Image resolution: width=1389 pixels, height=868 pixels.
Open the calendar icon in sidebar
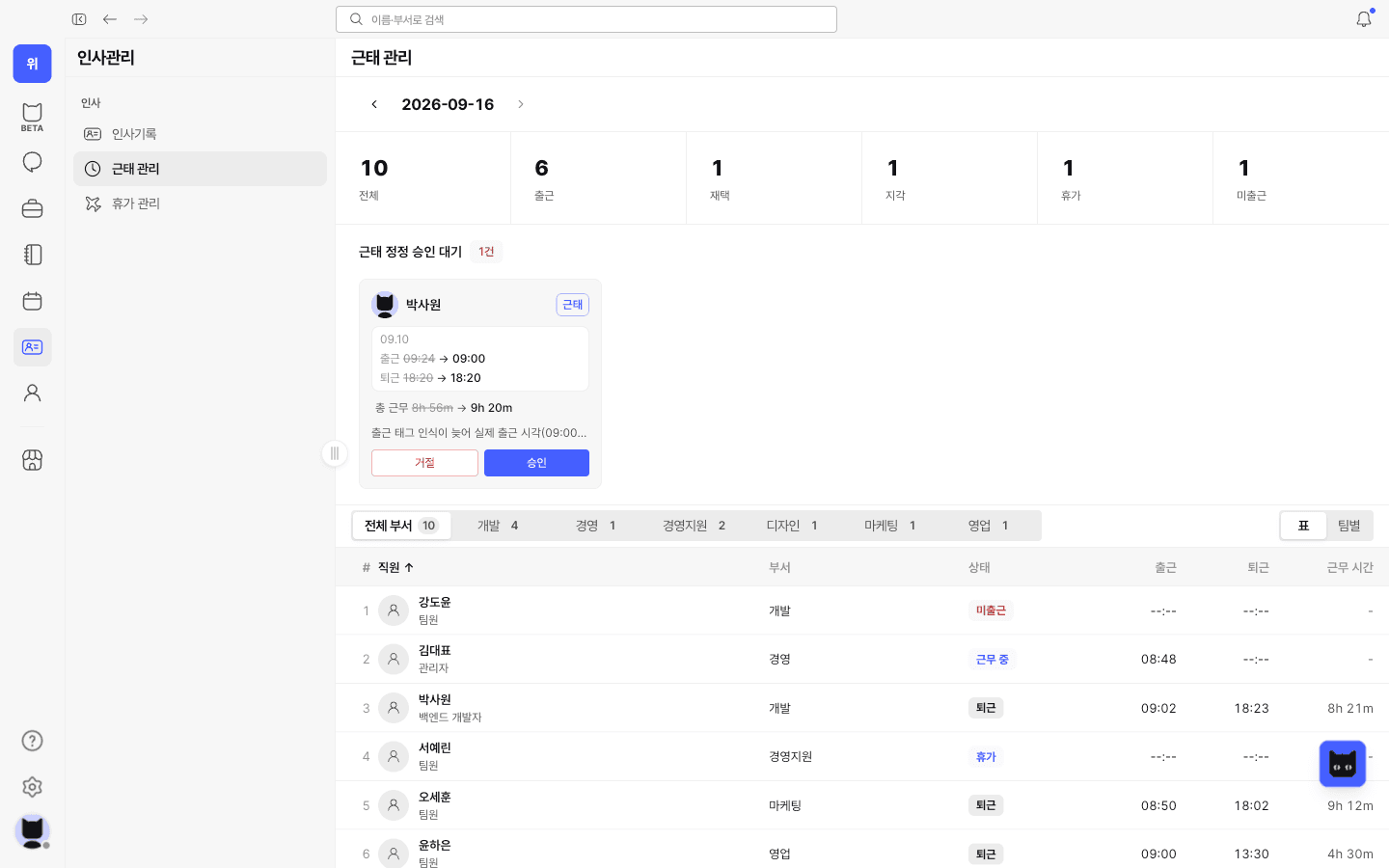coord(32,301)
